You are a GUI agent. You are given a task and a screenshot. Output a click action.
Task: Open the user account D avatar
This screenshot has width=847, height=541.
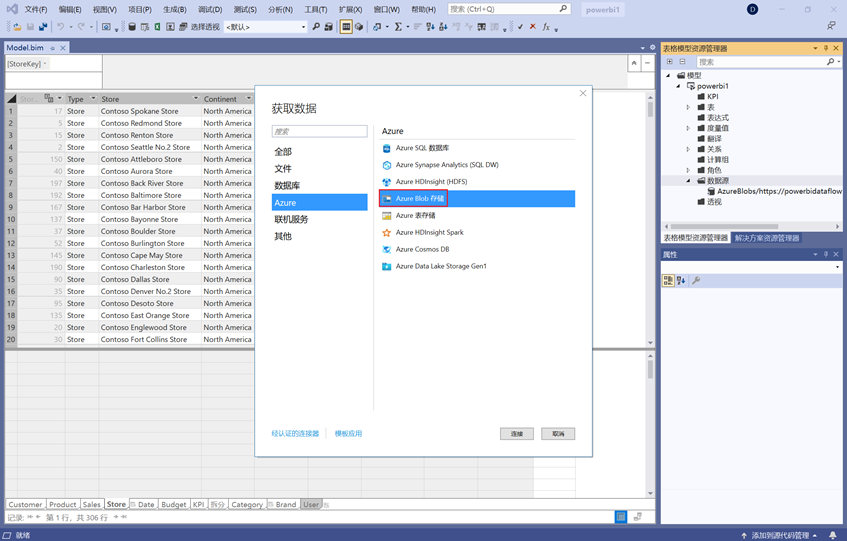(752, 9)
